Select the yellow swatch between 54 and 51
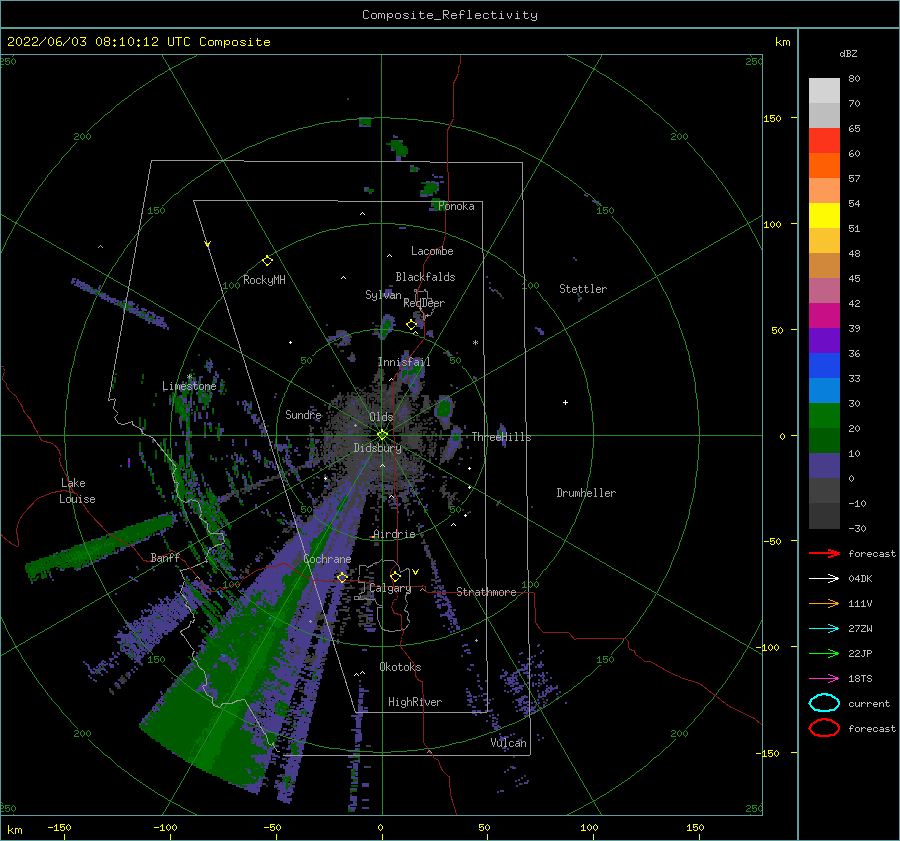This screenshot has width=900, height=841. (824, 216)
